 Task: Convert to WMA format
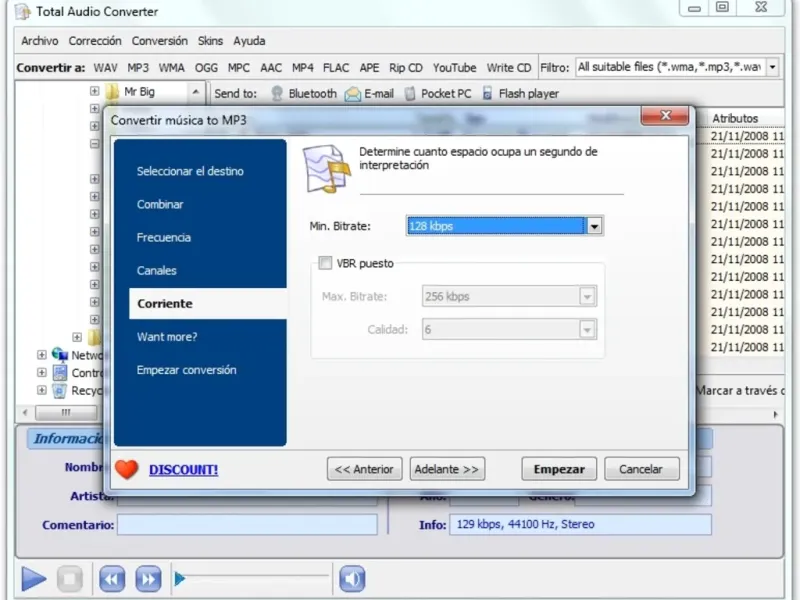coord(171,67)
